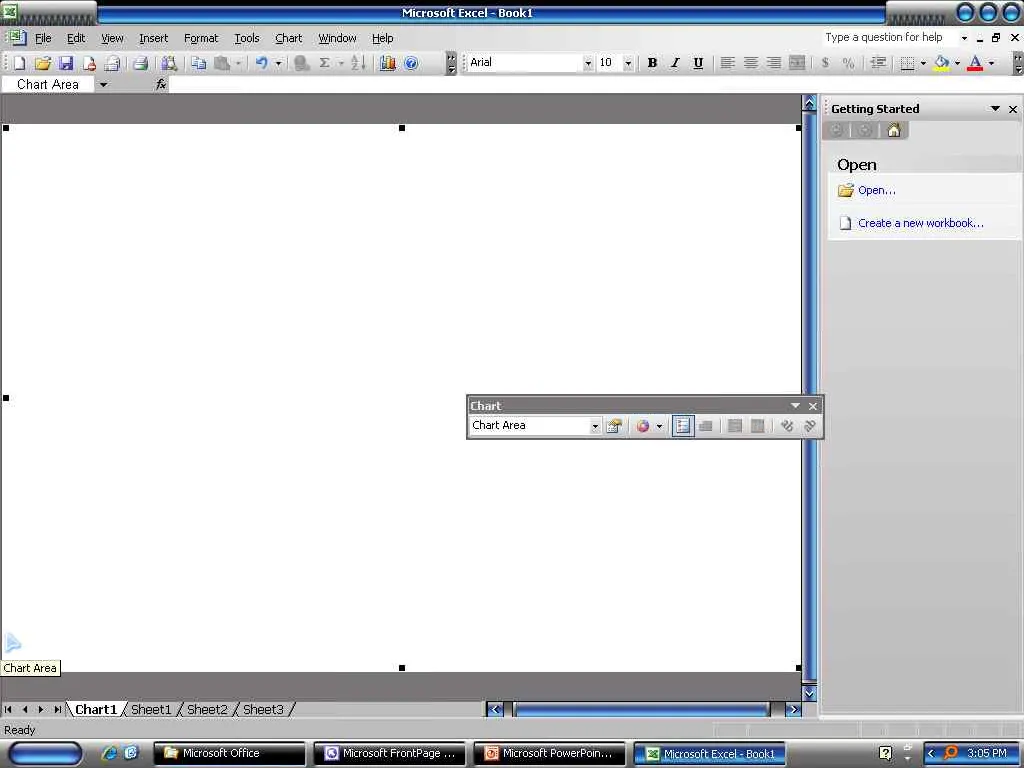Click the Save icon in toolbar

[x=66, y=63]
